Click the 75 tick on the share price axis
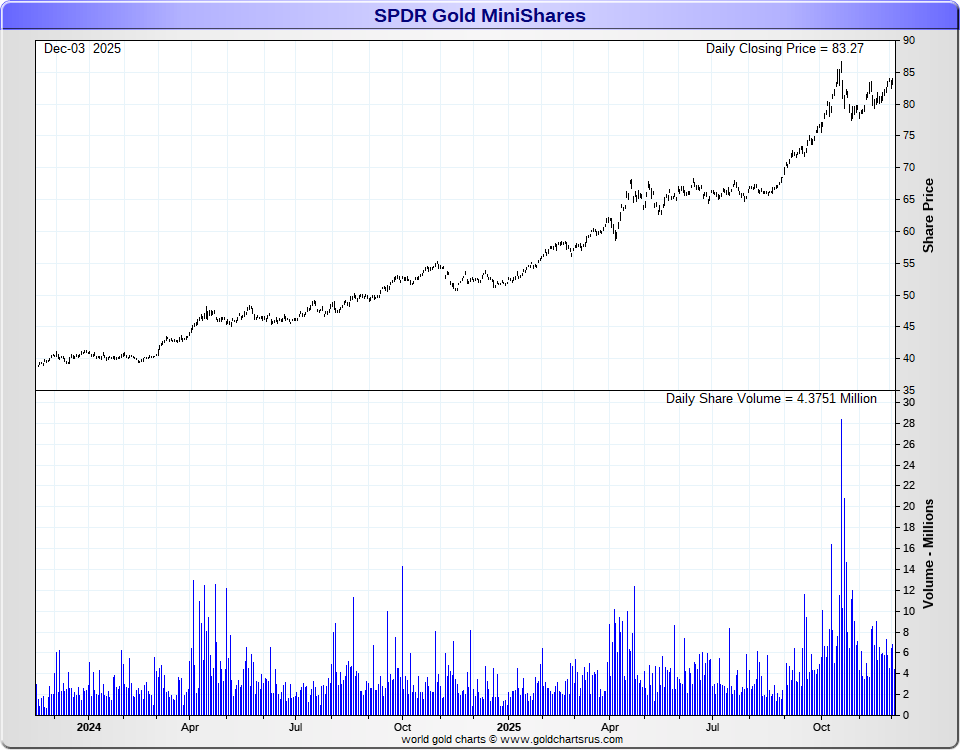 [x=909, y=136]
